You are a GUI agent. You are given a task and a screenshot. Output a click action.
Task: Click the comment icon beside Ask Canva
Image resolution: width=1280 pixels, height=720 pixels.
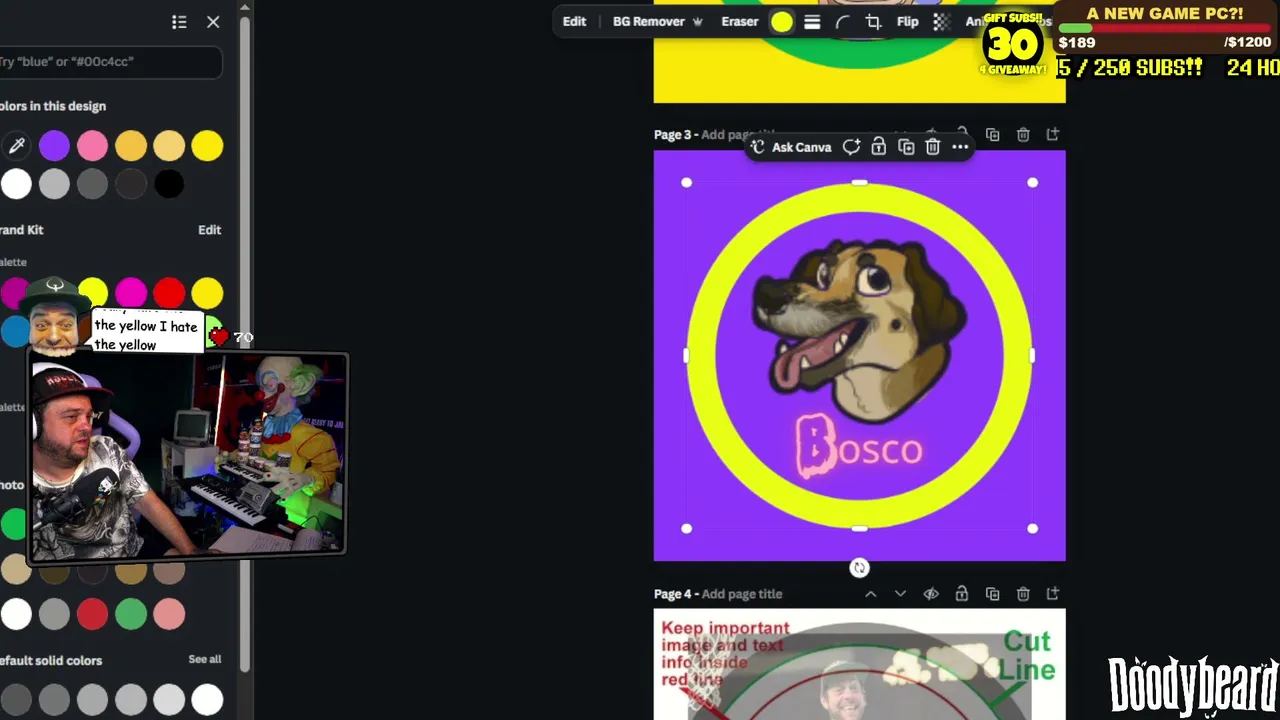(x=851, y=147)
